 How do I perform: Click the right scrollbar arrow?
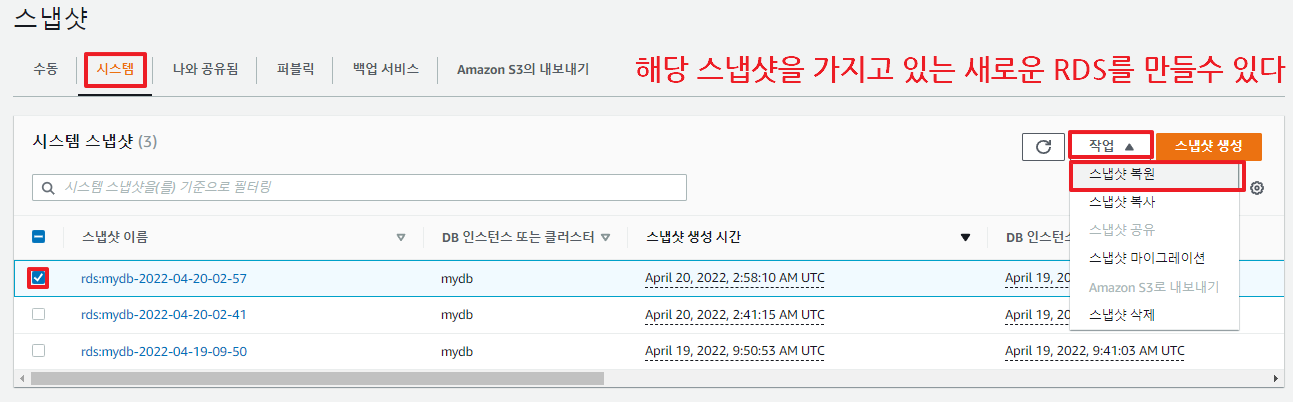1275,379
